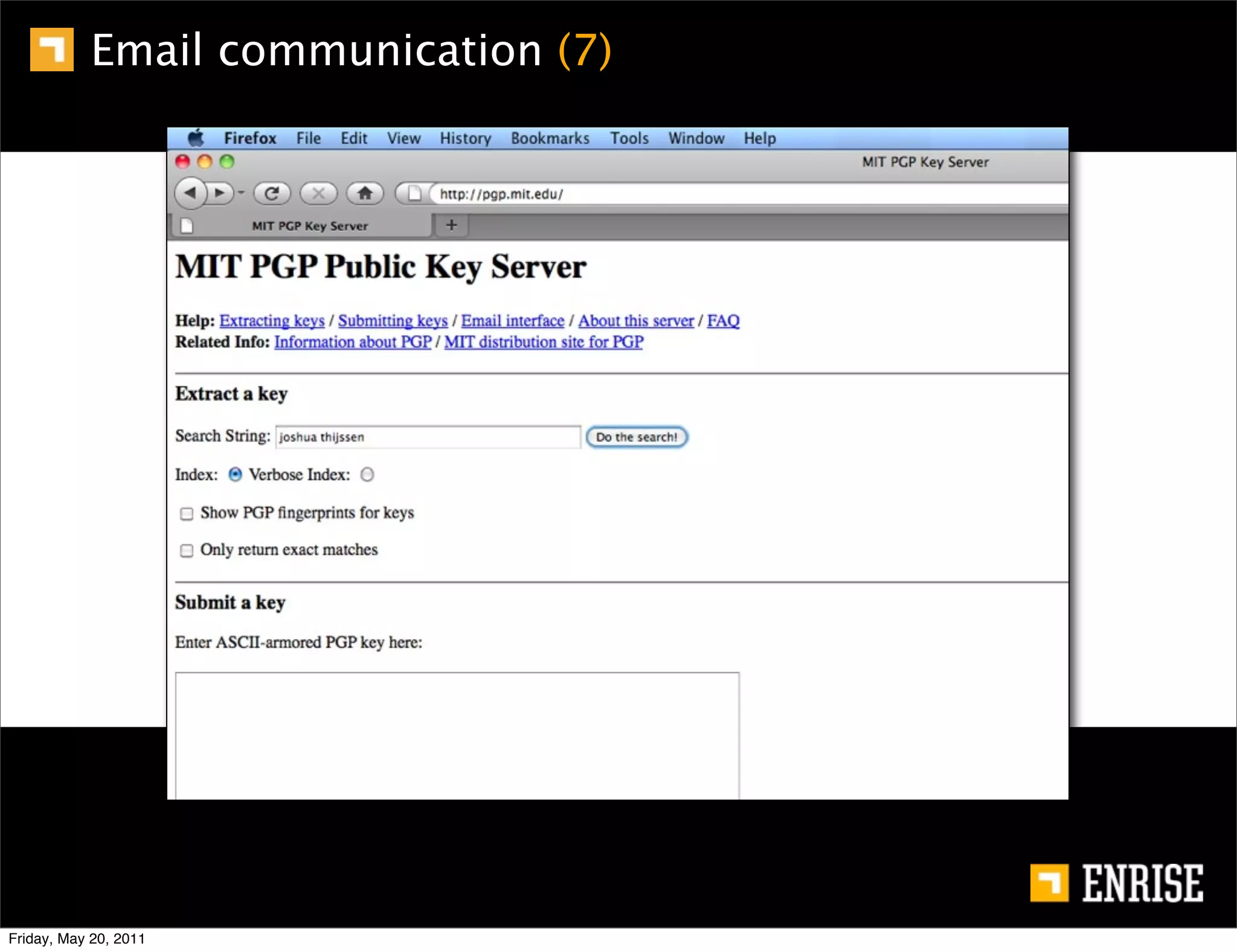Open the View menu
Image resolution: width=1237 pixels, height=952 pixels.
[403, 138]
